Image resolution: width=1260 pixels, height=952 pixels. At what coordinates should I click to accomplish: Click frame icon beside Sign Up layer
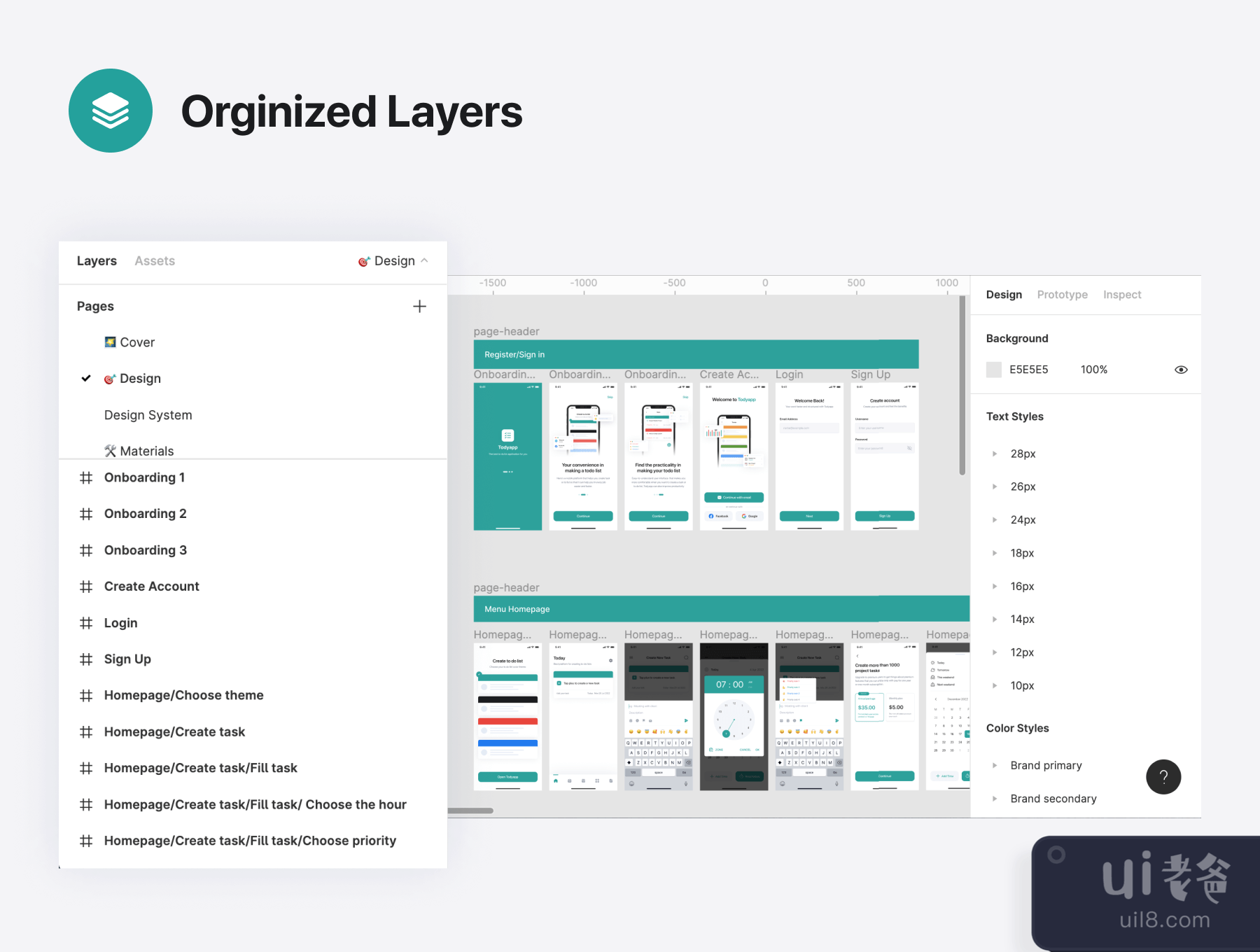[x=86, y=659]
